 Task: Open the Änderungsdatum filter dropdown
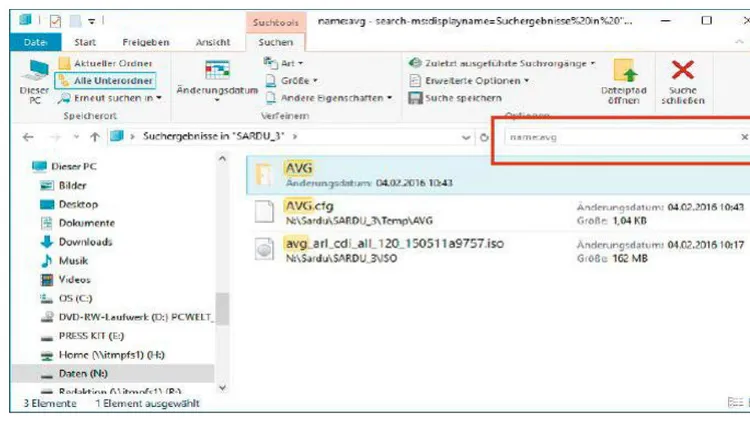217,81
